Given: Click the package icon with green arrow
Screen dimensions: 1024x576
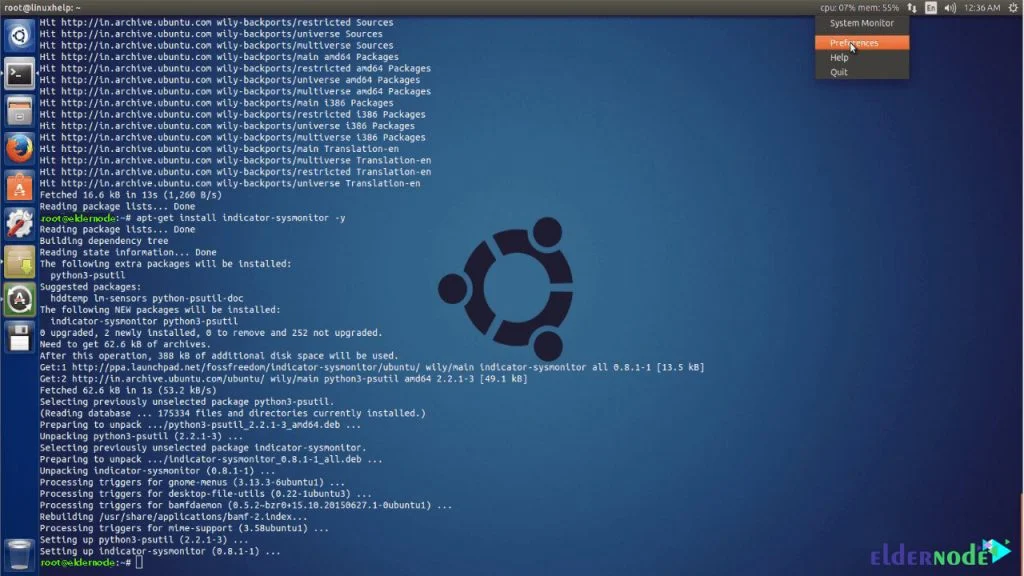Looking at the screenshot, I should point(19,261).
